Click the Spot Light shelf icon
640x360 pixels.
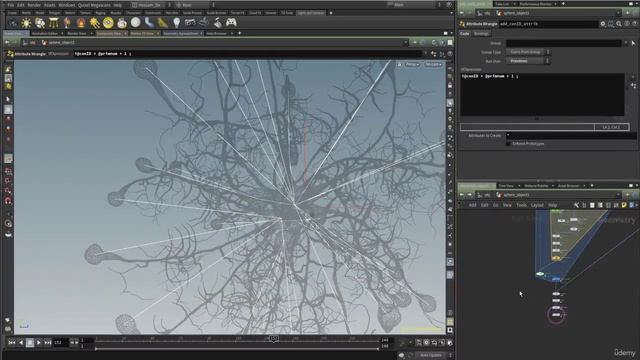40,23
